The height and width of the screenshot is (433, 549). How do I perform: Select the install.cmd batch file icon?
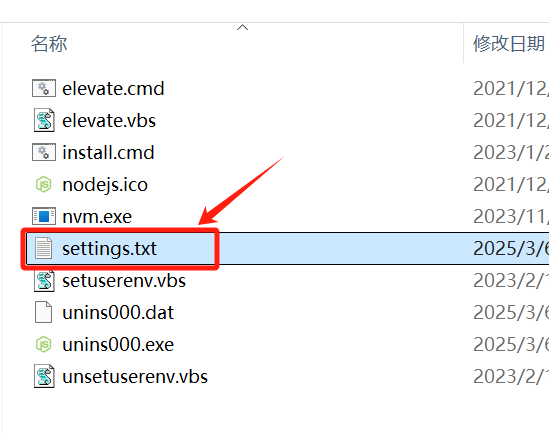click(x=44, y=152)
